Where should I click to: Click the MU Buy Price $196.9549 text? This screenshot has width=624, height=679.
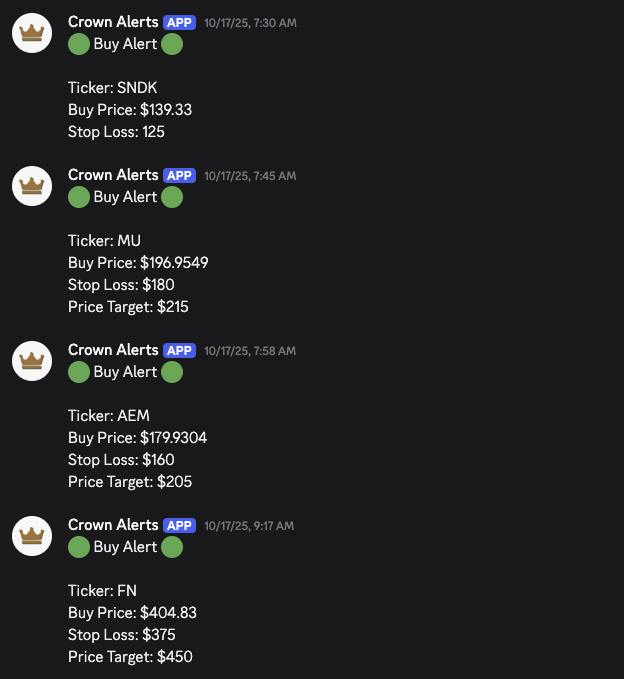pyautogui.click(x=138, y=262)
